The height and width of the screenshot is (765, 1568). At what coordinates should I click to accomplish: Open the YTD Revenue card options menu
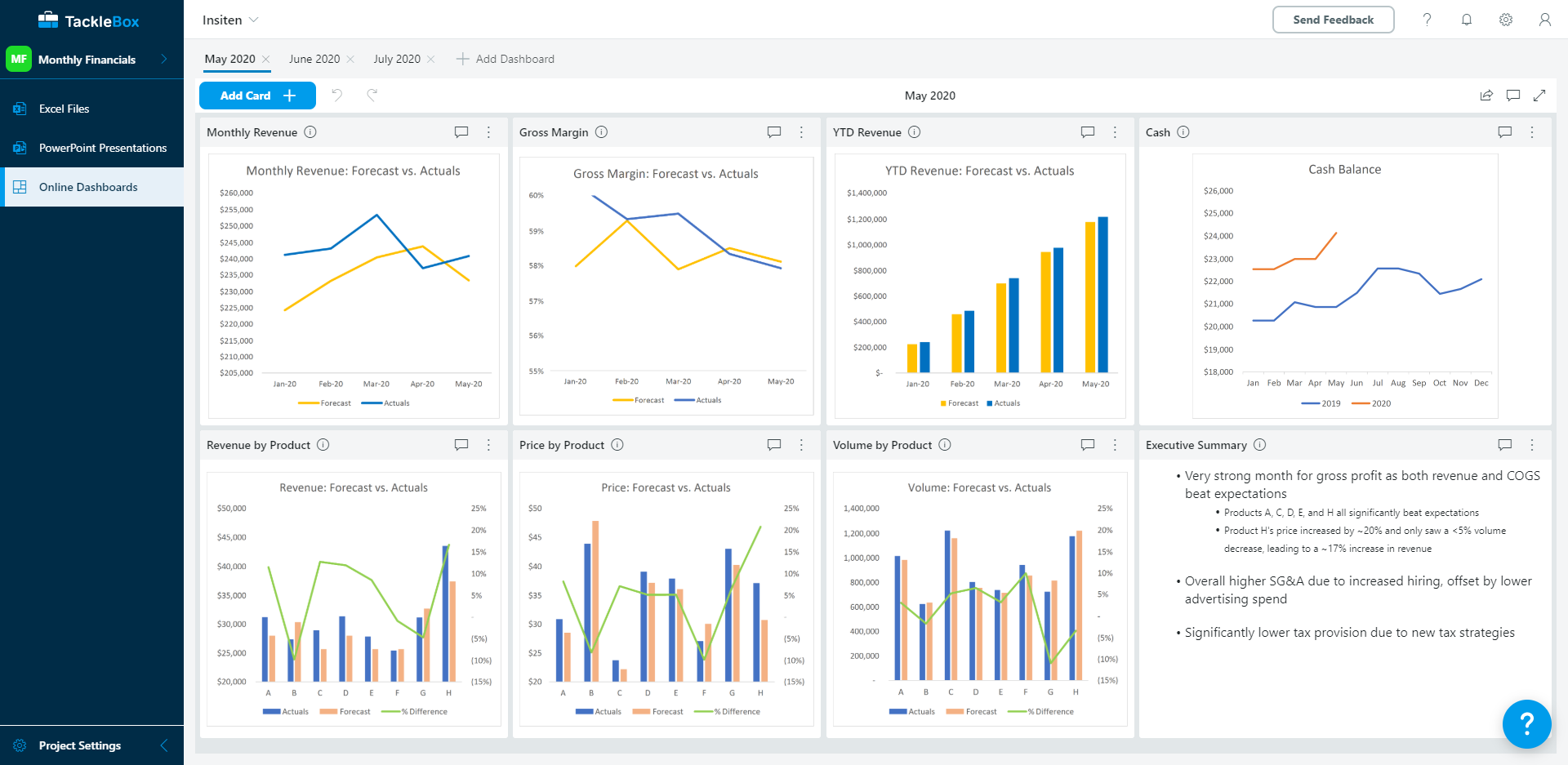[1115, 132]
